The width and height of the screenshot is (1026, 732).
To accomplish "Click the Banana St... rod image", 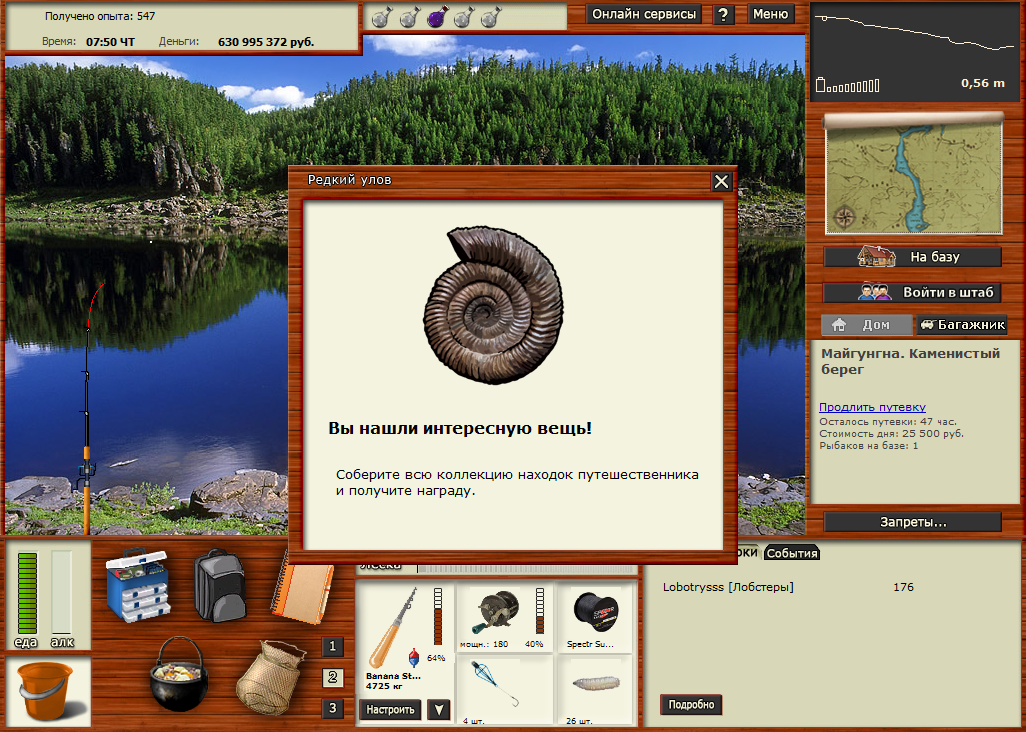I will pyautogui.click(x=393, y=627).
